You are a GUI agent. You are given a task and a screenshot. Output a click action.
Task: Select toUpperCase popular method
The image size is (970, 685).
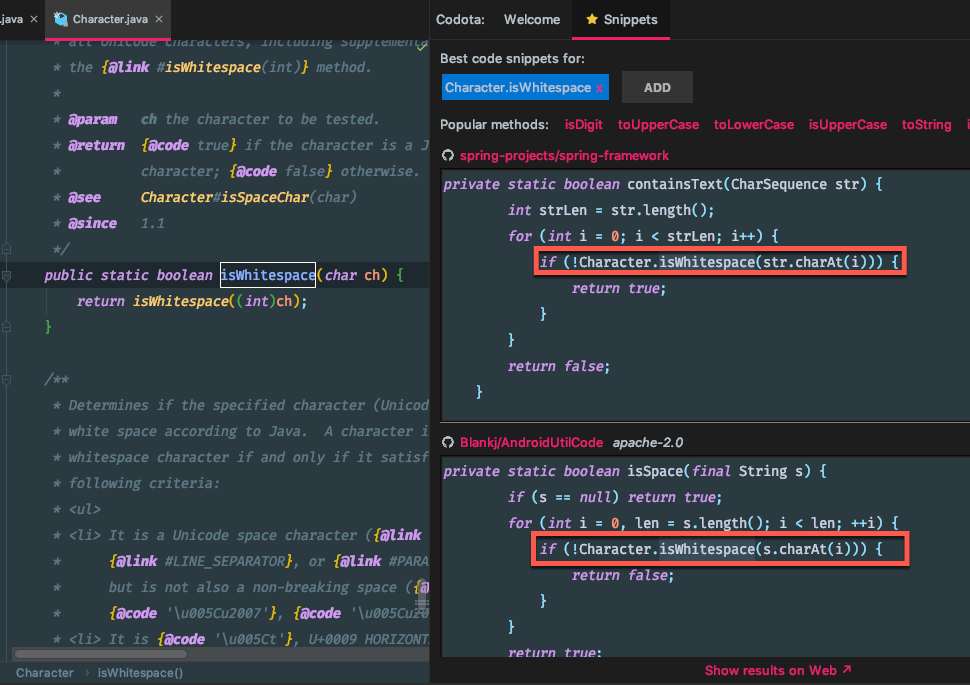pyautogui.click(x=658, y=125)
